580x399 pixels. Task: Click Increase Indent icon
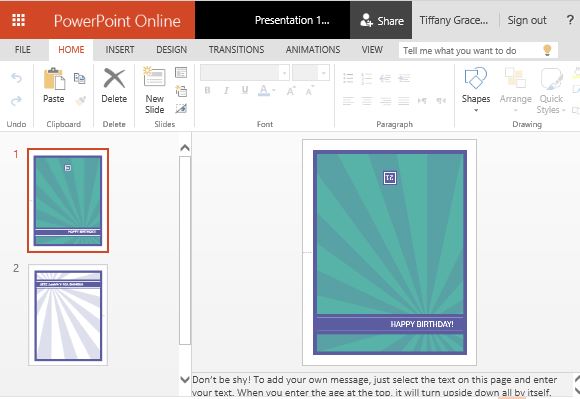coord(404,78)
